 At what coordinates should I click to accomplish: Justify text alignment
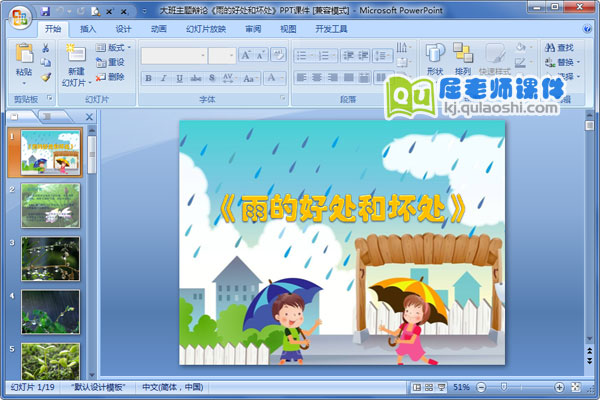tap(349, 78)
